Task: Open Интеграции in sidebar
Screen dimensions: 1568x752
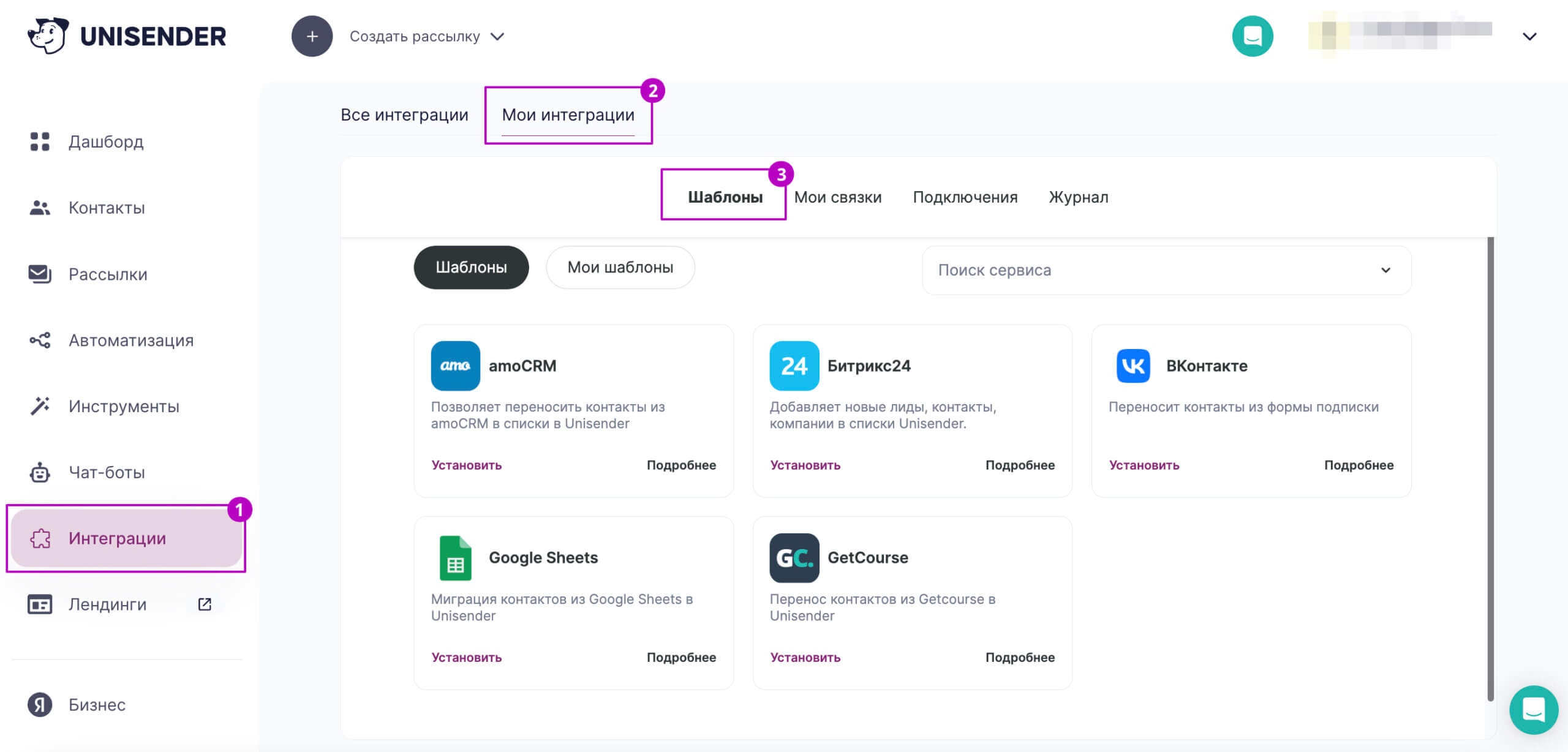Action: [x=127, y=538]
